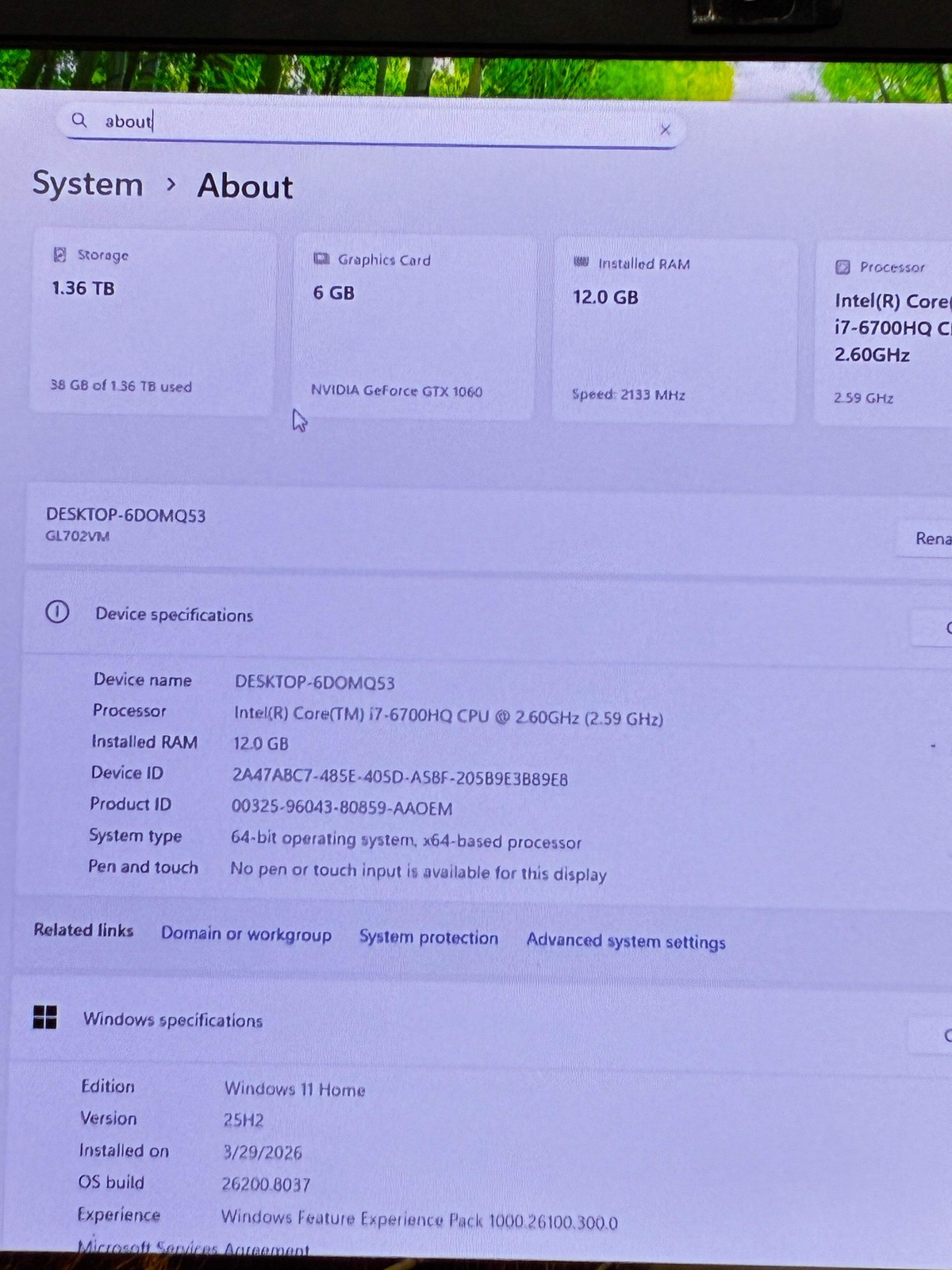Open Domain or workgroup link

coord(246,934)
